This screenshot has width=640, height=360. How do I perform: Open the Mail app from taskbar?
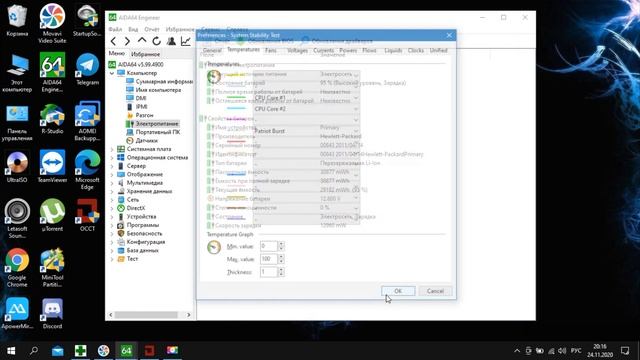(x=58, y=350)
